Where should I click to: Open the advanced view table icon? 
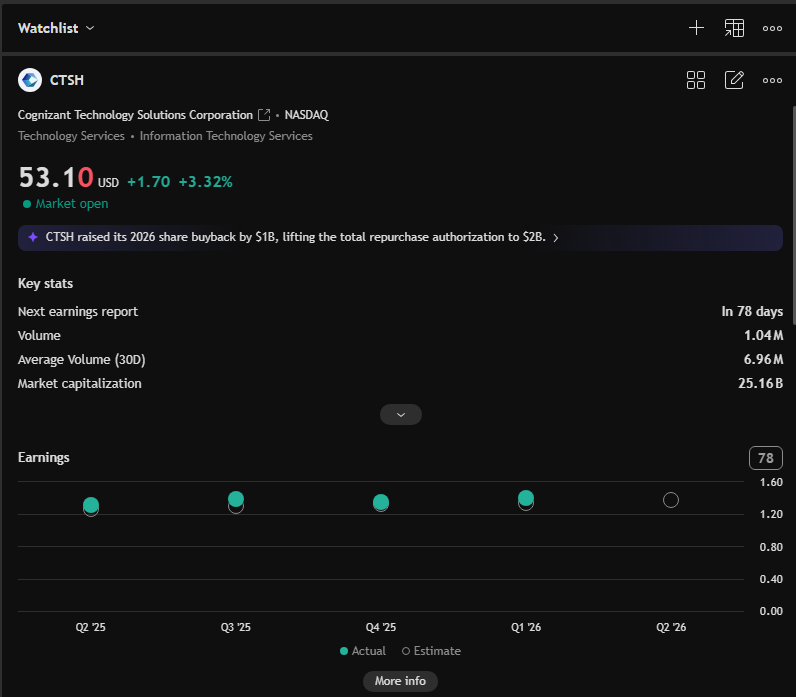point(734,28)
